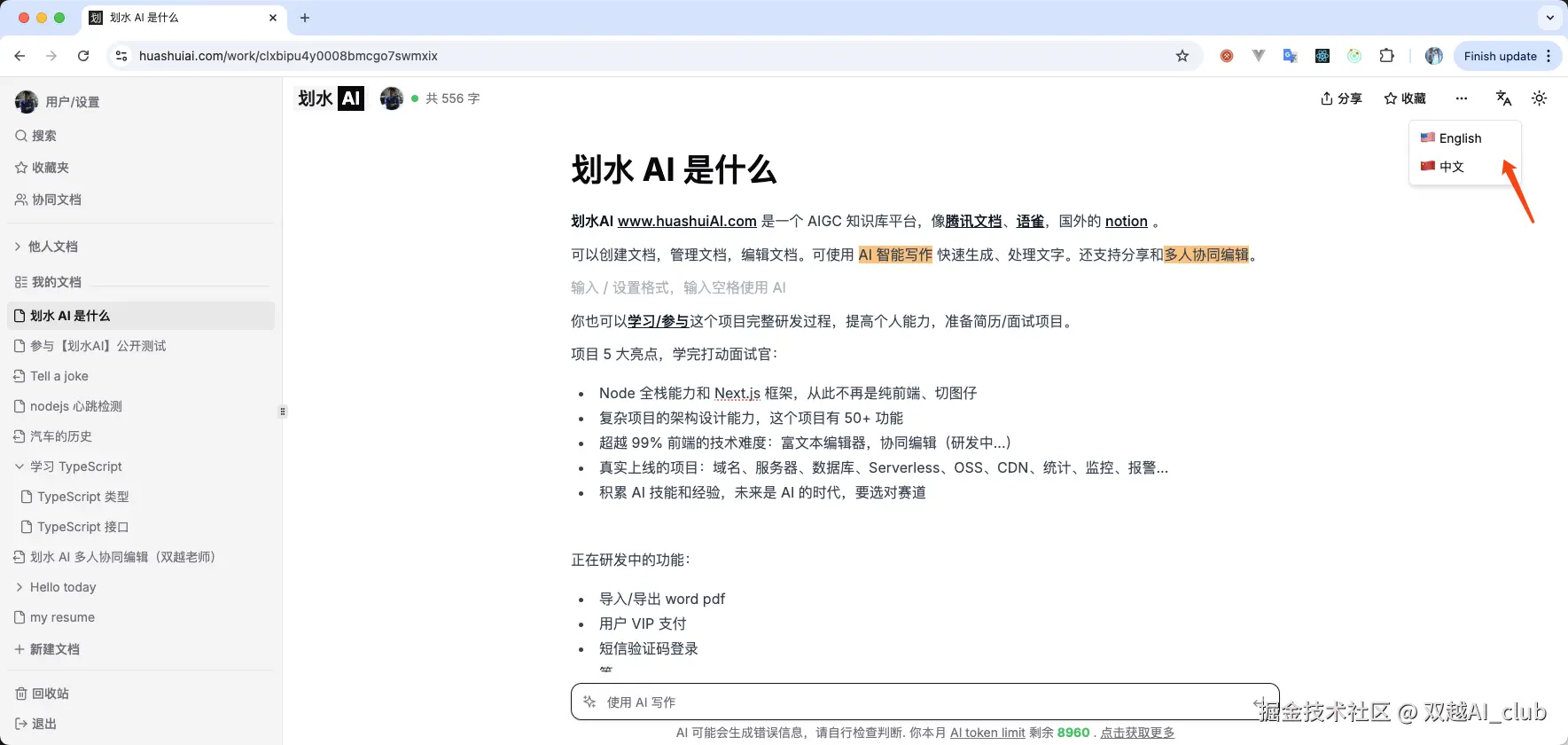Screen dimensions: 1568x745
Task: Click the 分享 share button
Action: 1341,98
